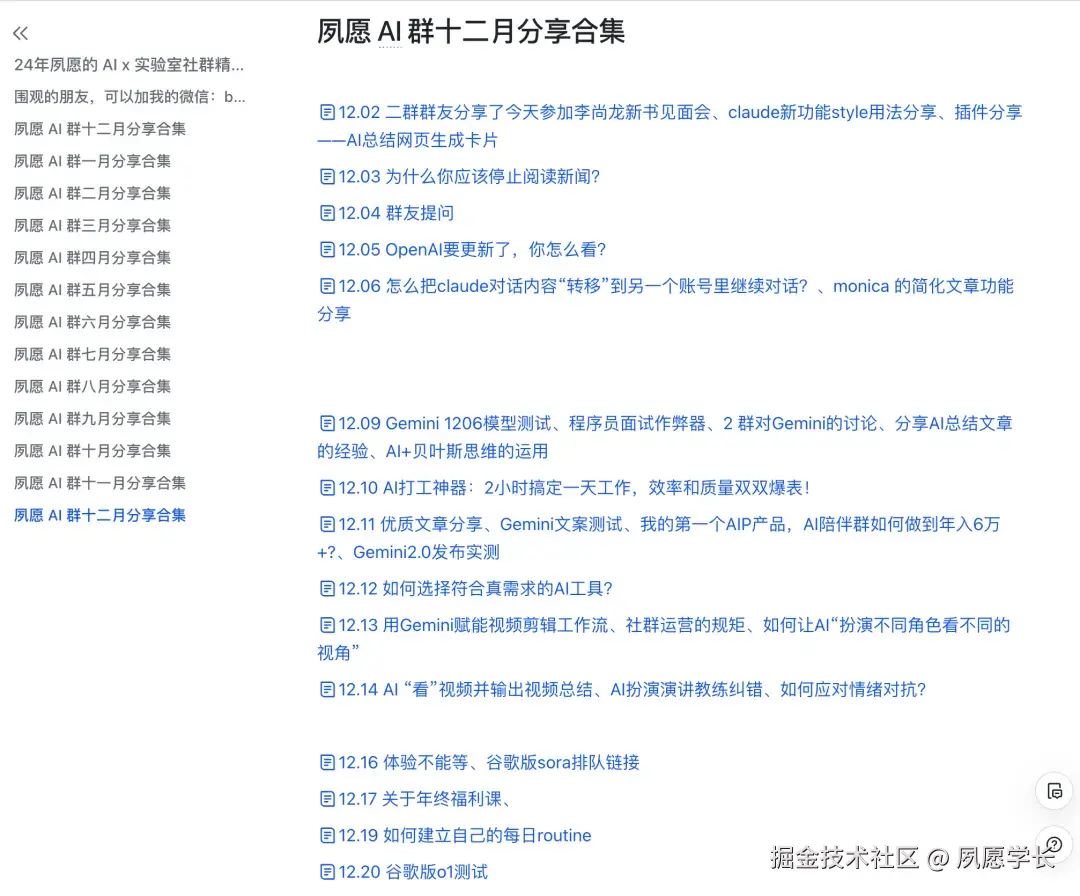Image resolution: width=1080 pixels, height=896 pixels.
Task: Click the document title 夙愿 AI 群十二月分享合集
Action: (470, 31)
